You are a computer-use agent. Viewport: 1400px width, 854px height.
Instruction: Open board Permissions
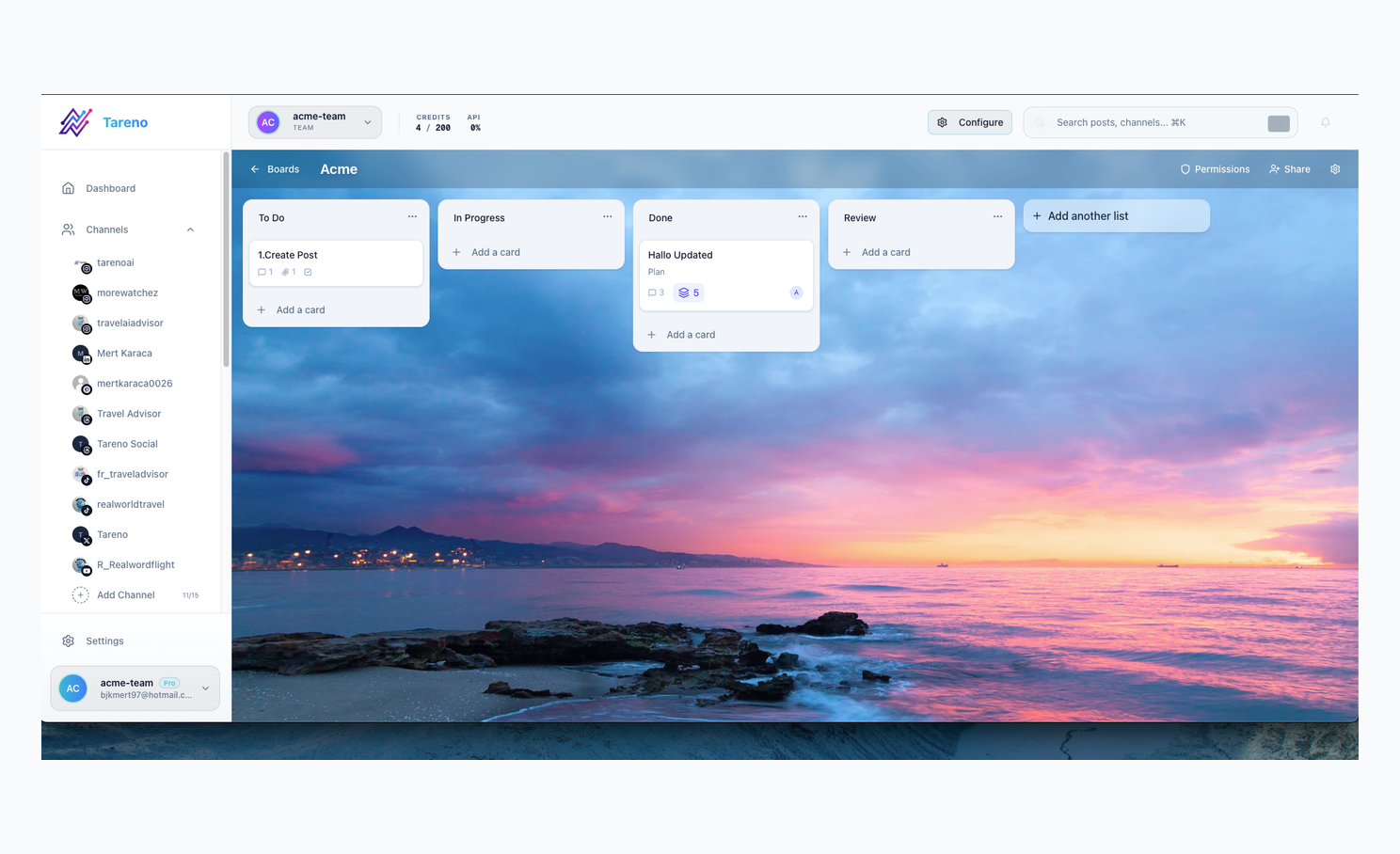click(1215, 169)
